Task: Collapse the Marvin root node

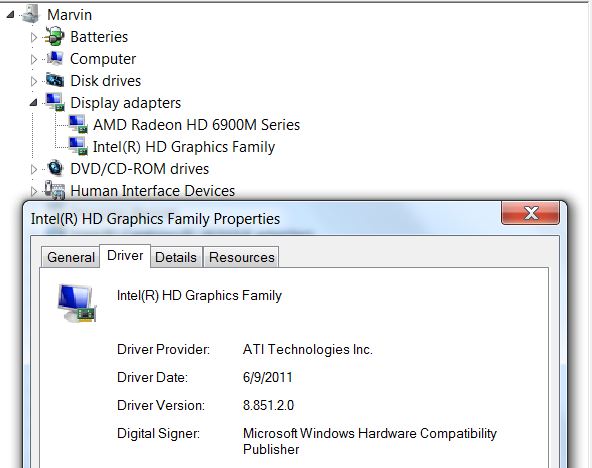Action: [x=10, y=14]
